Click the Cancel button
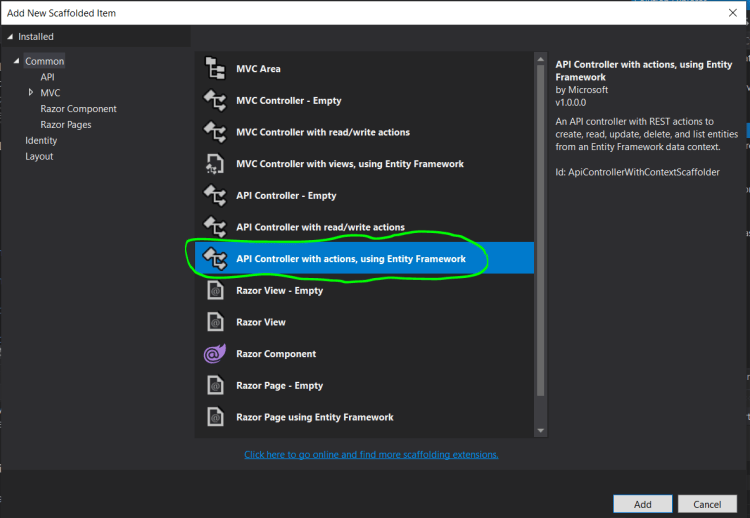750x518 pixels. pos(707,504)
